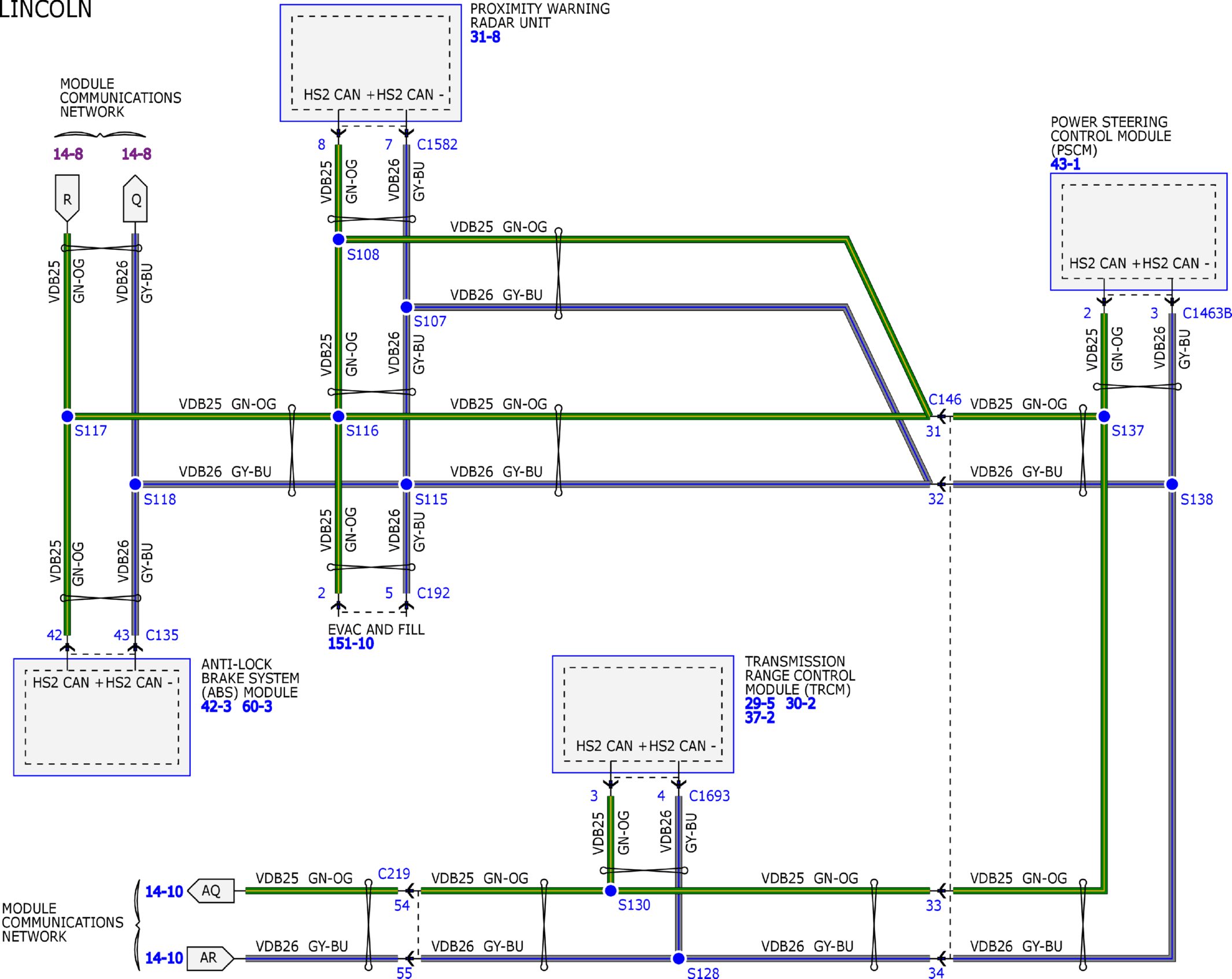The image size is (1232, 979).
Task: Open the 31-8 page reference link
Action: (x=485, y=37)
